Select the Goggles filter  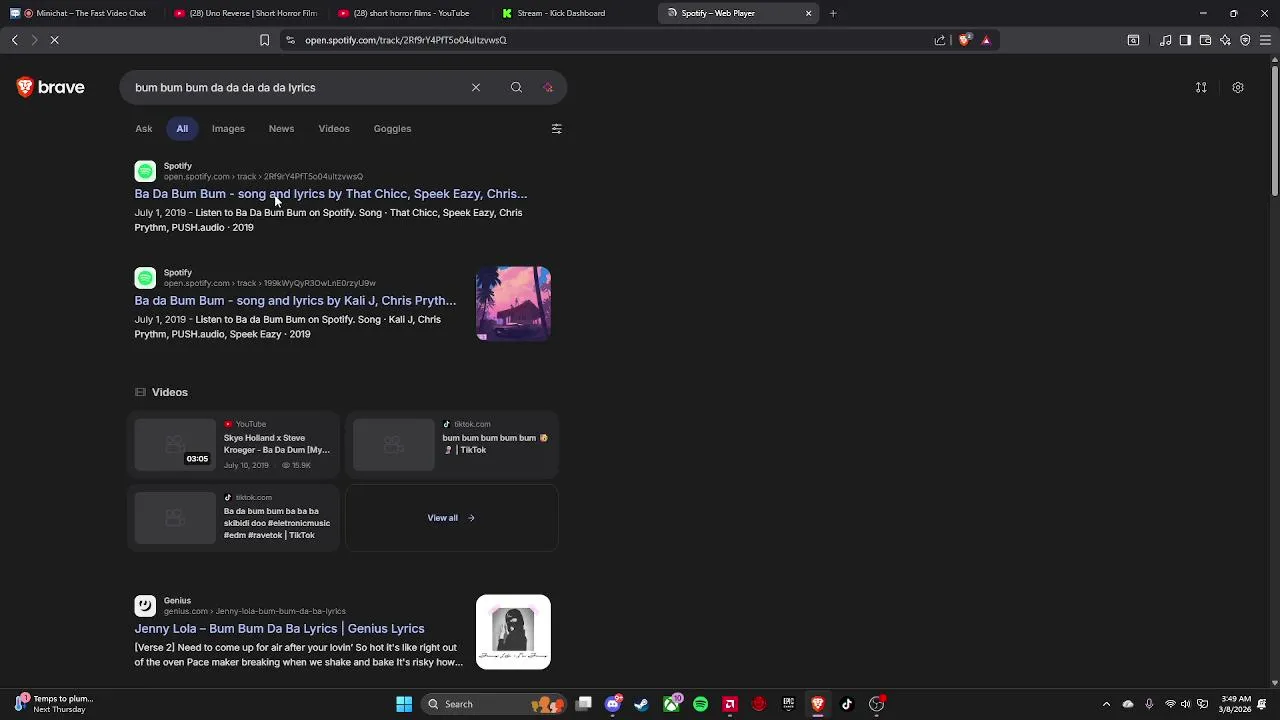point(392,129)
